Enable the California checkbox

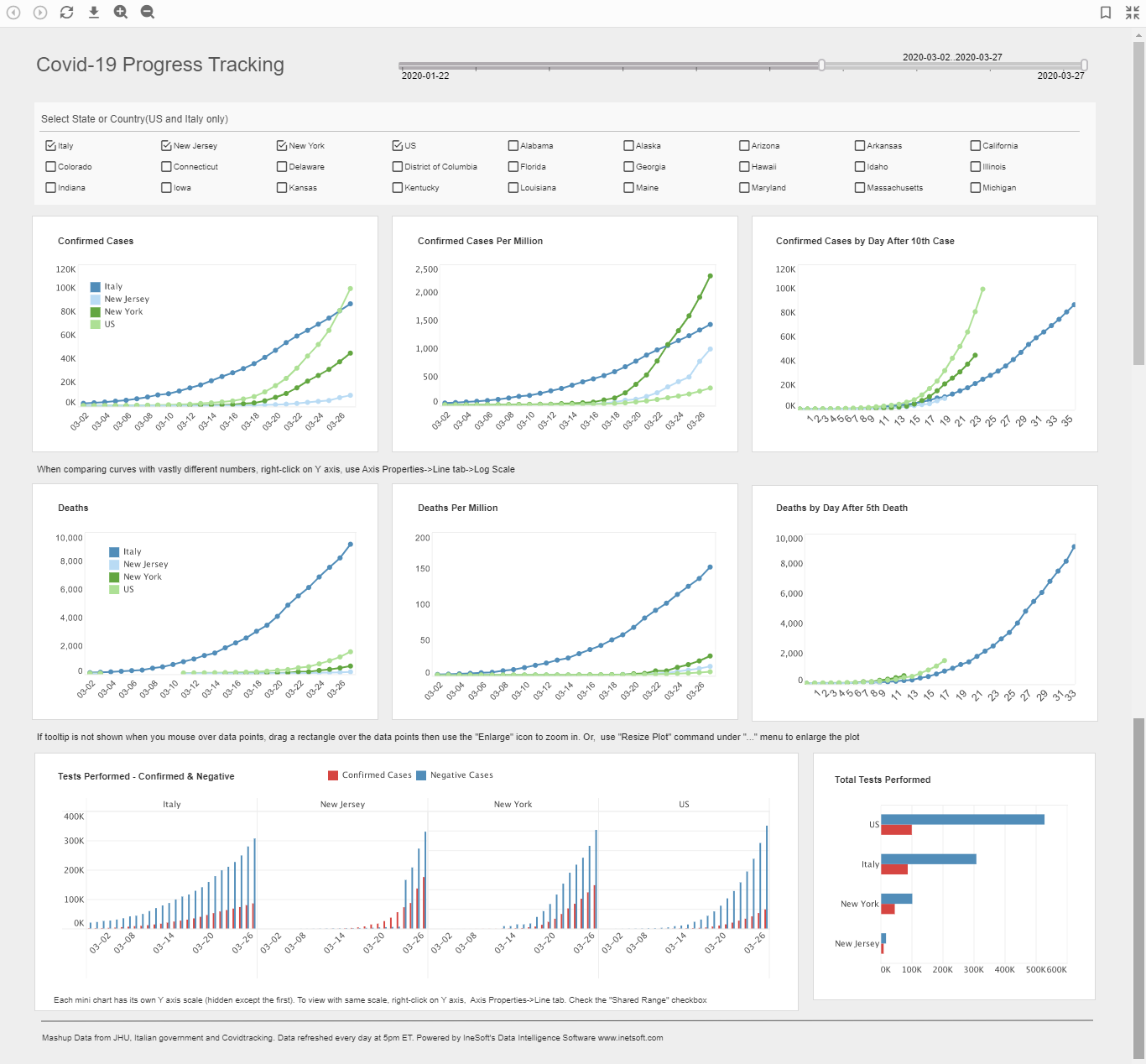pos(976,145)
